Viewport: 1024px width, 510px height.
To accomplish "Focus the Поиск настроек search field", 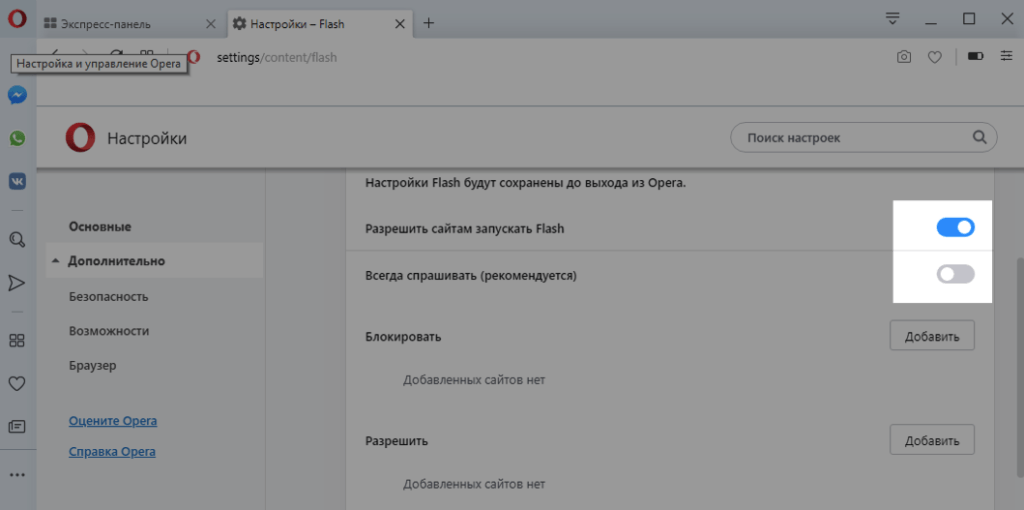I will [863, 138].
